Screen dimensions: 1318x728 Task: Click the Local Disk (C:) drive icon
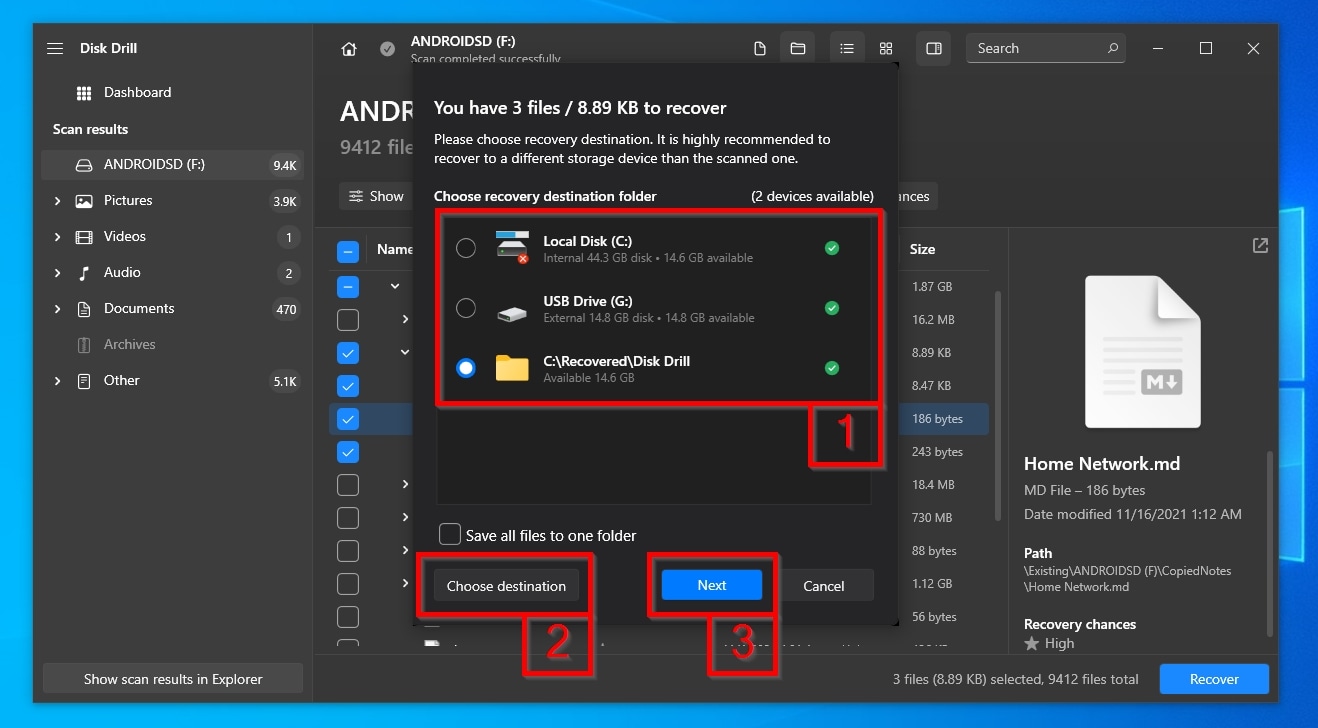pyautogui.click(x=512, y=248)
